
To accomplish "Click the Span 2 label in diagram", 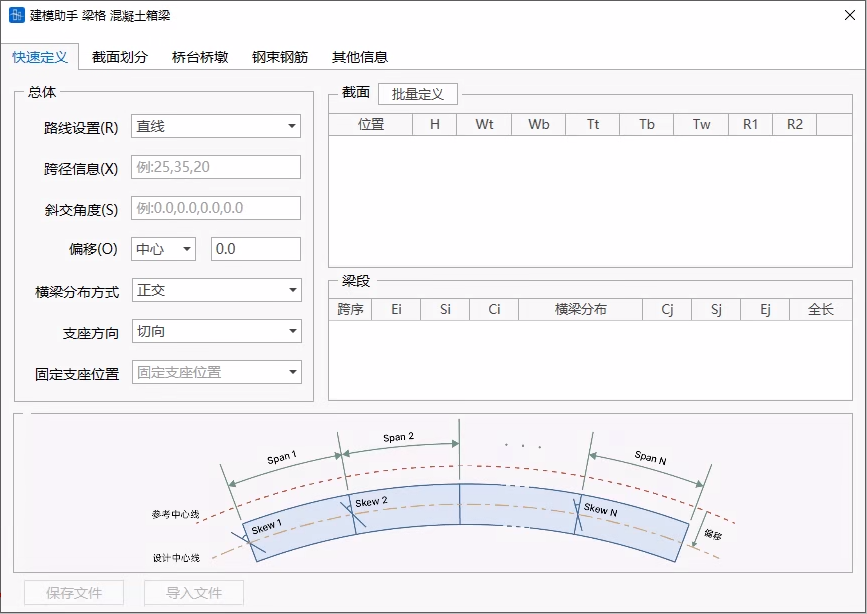I will click(x=399, y=438).
